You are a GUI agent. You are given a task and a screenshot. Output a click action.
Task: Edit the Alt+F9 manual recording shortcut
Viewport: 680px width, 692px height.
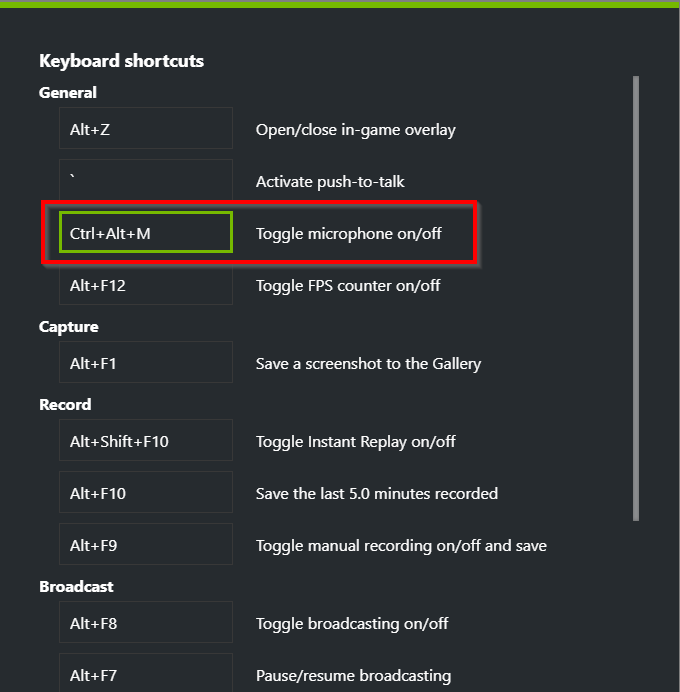click(x=146, y=545)
